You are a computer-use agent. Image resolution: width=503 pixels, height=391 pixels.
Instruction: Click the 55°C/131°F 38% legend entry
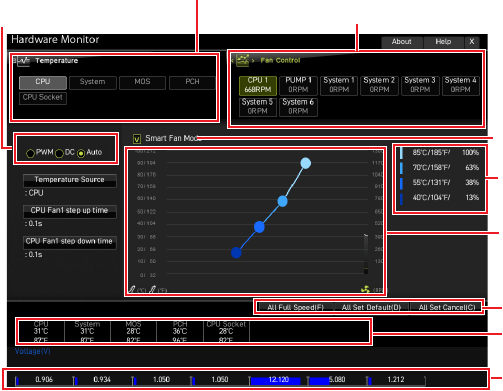tap(439, 183)
